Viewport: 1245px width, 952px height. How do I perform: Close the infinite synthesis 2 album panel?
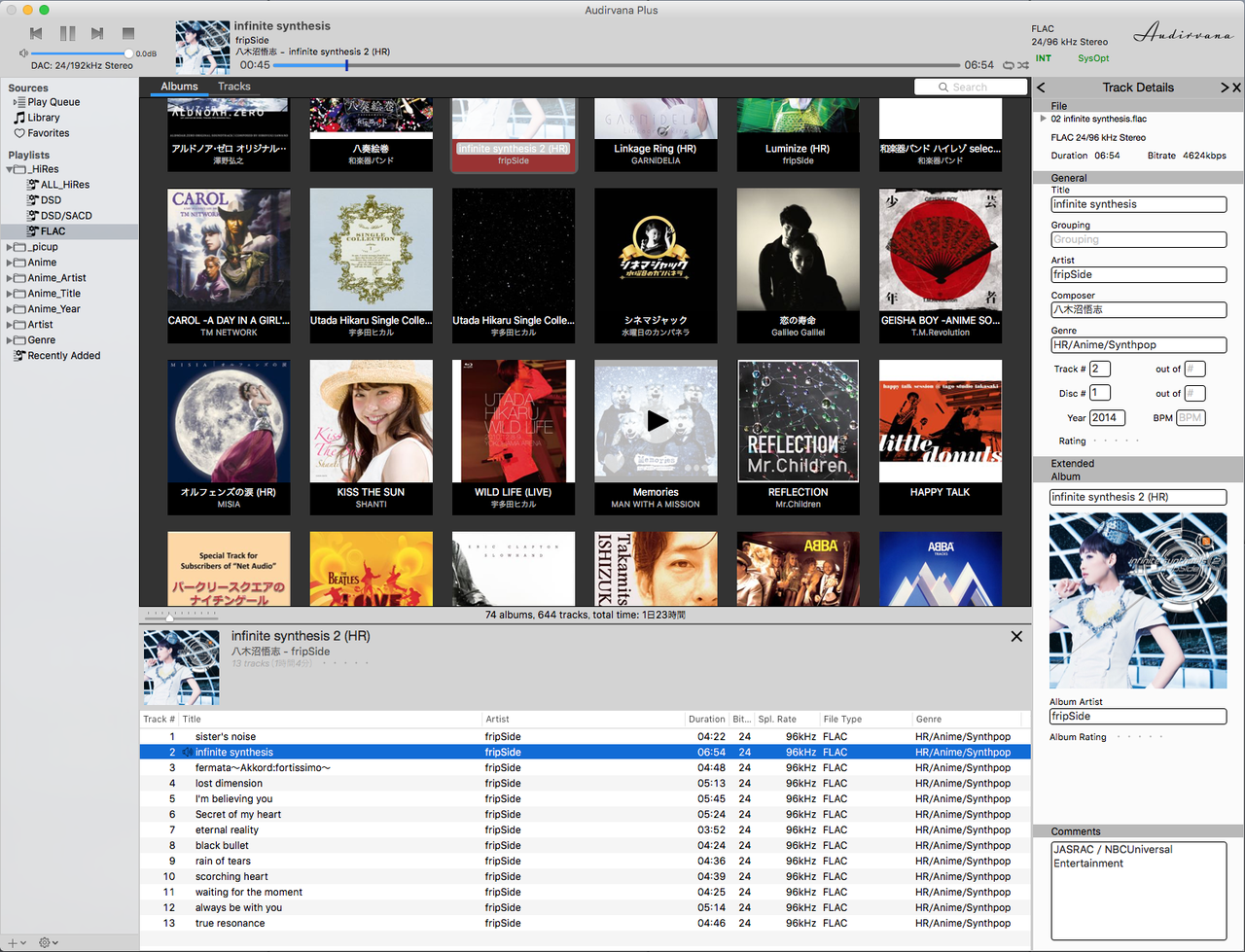point(1016,636)
